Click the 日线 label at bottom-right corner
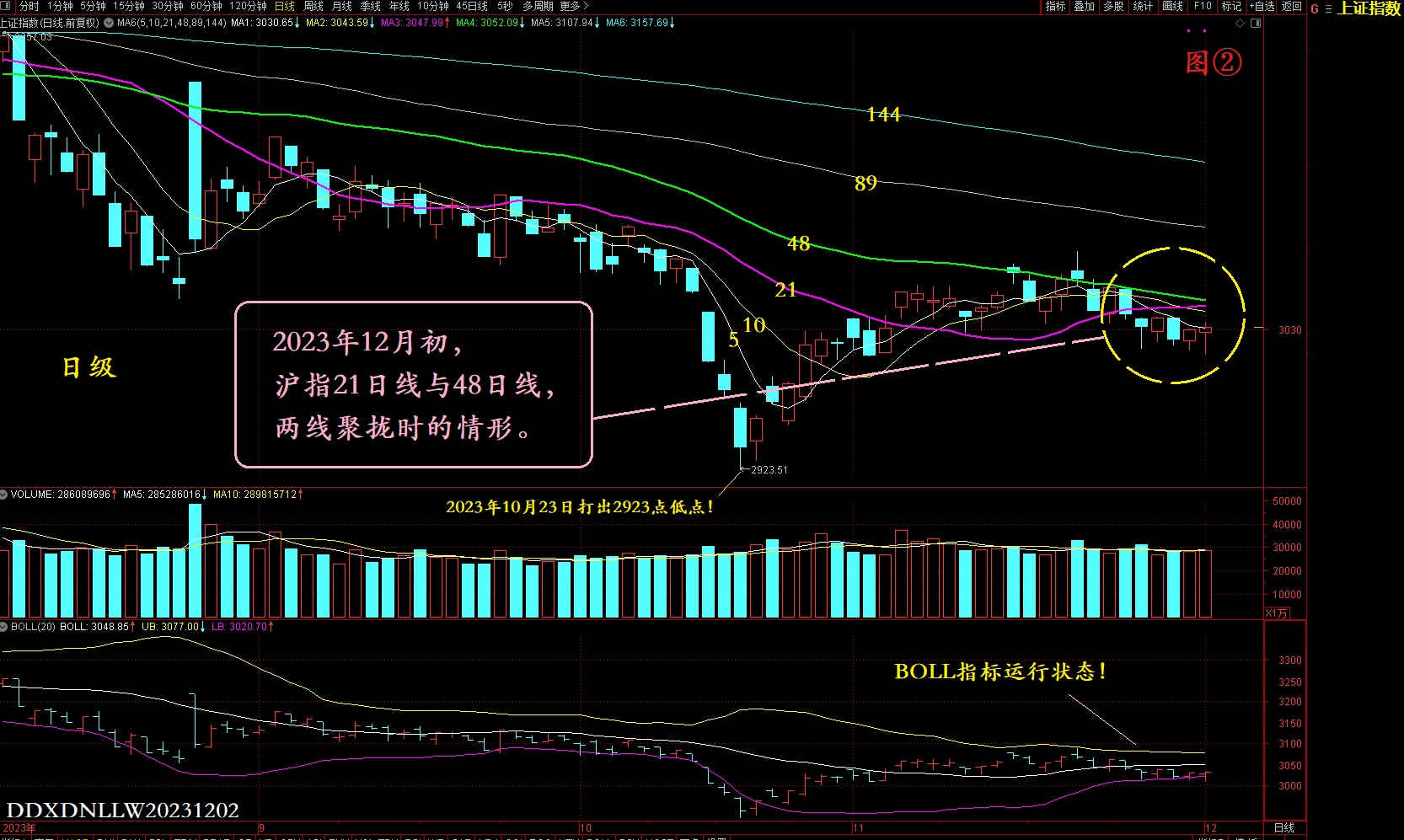 point(1284,828)
